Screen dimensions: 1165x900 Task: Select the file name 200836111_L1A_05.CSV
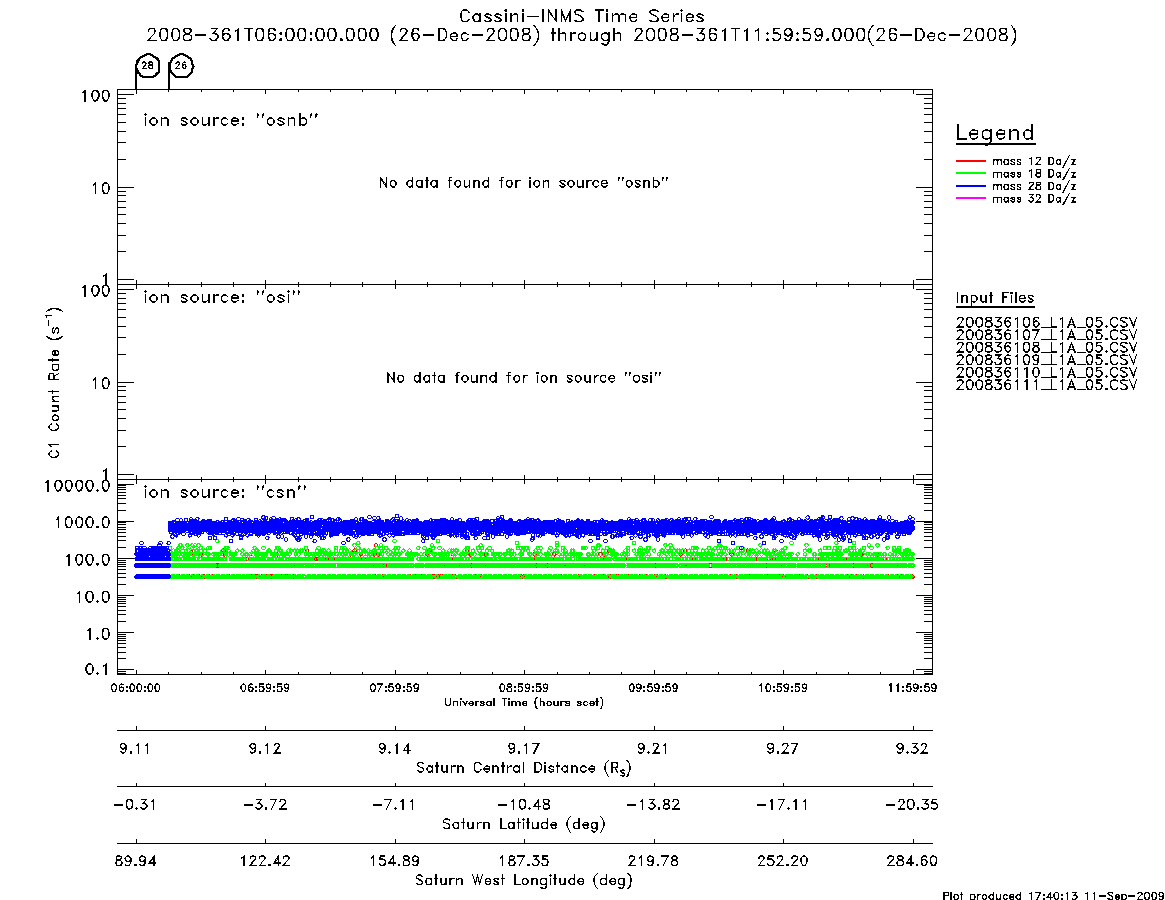pos(1046,385)
